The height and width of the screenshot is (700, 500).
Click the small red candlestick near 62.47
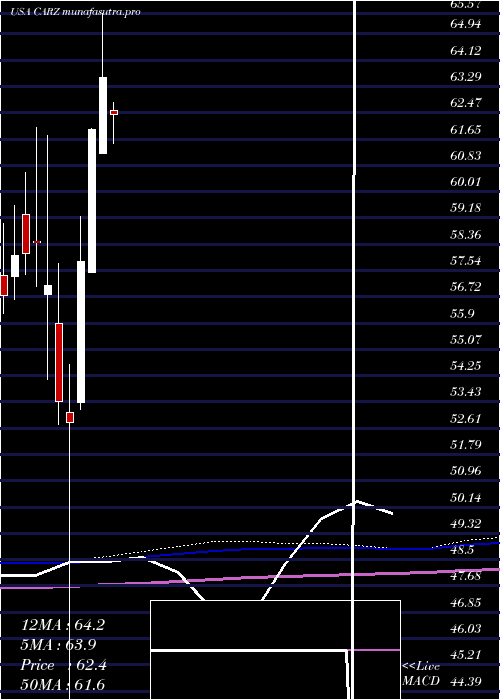[x=114, y=112]
